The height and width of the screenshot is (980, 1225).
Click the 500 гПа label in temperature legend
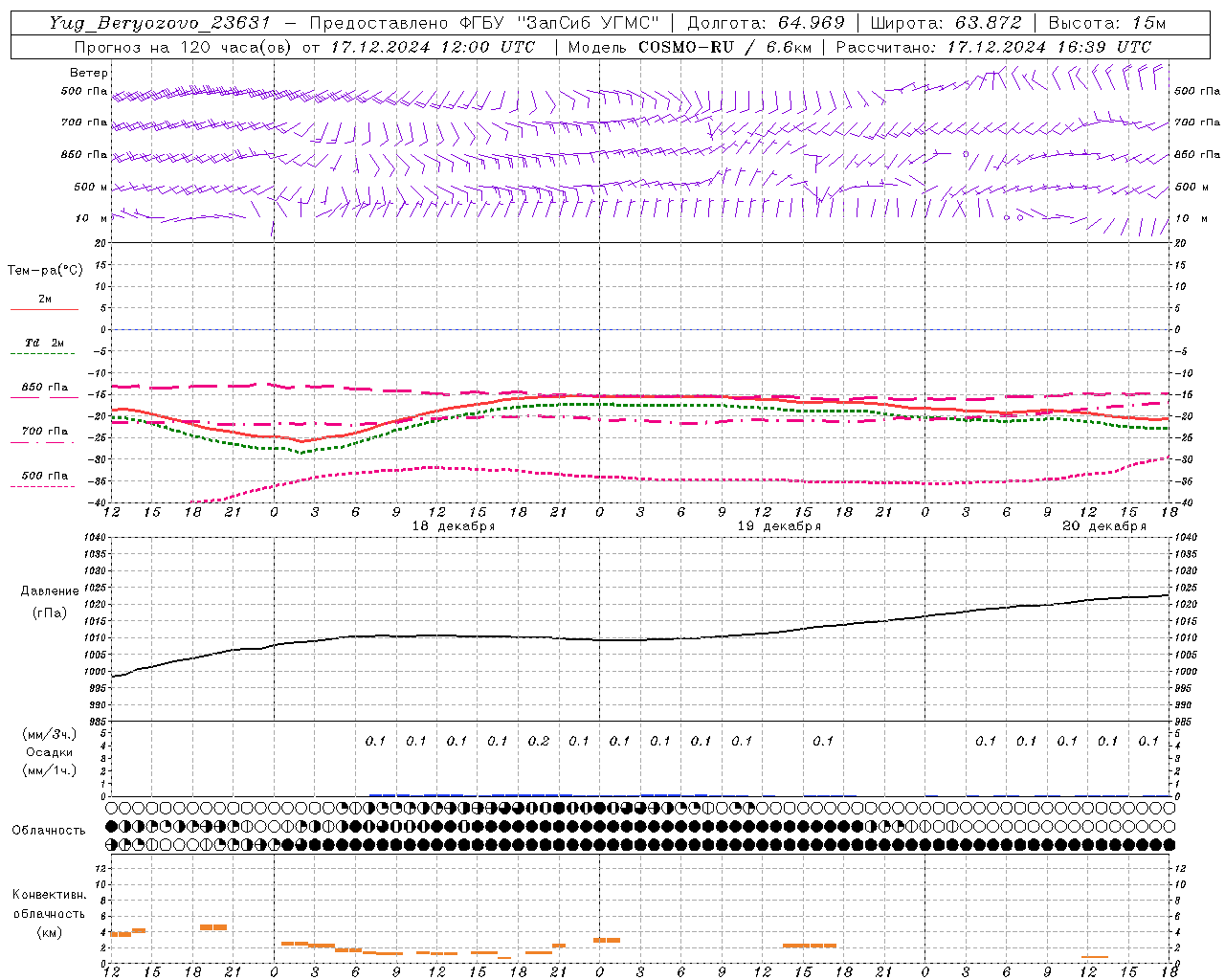[45, 476]
